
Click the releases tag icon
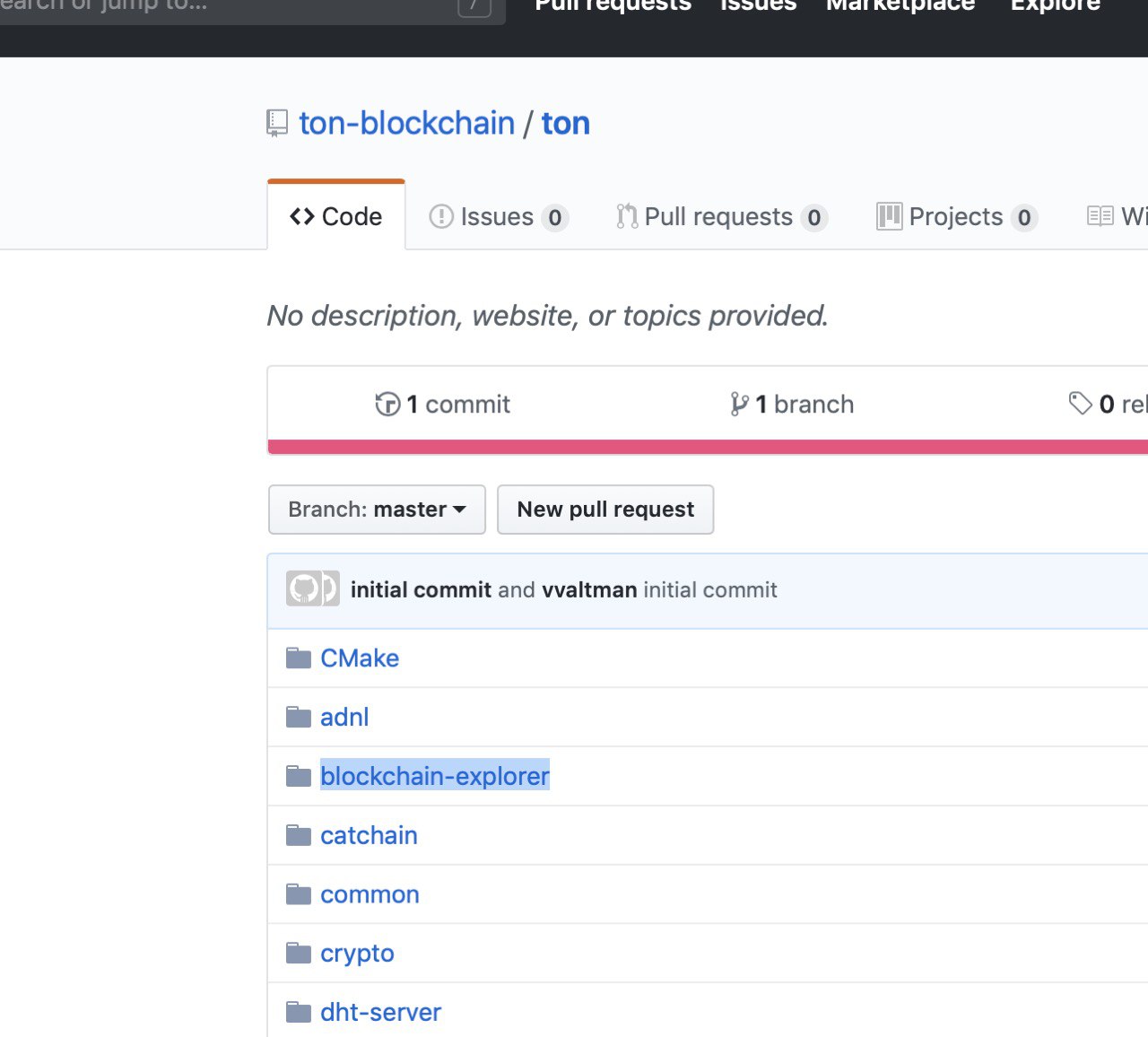pos(1080,404)
